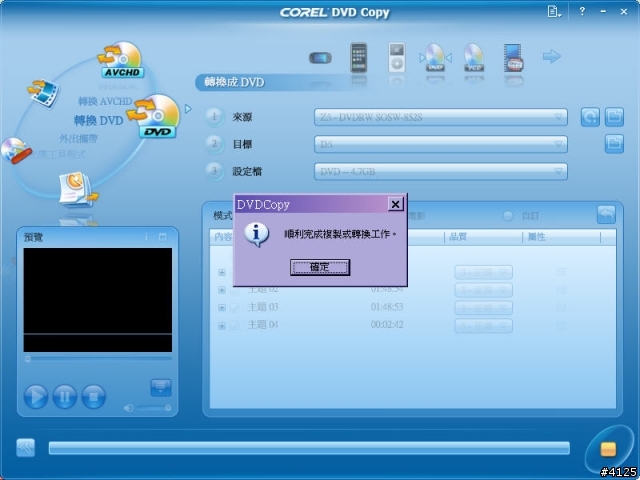Open the help question mark
The height and width of the screenshot is (480, 640).
coord(582,11)
